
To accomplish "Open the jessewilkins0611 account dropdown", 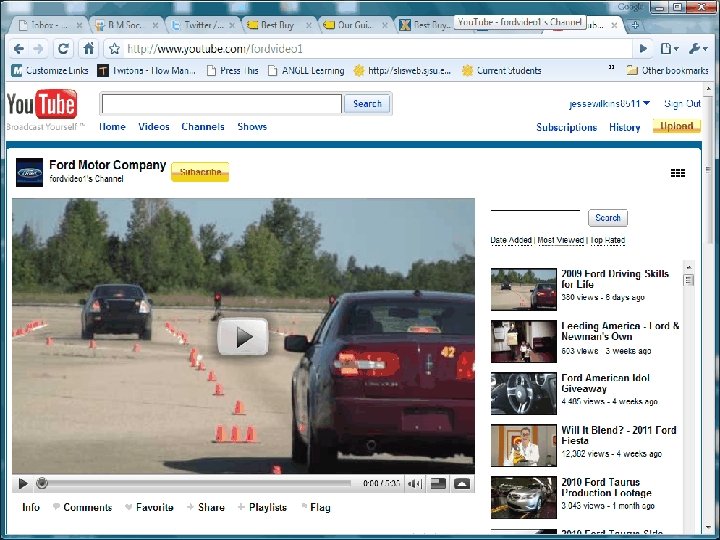I will click(x=609, y=104).
